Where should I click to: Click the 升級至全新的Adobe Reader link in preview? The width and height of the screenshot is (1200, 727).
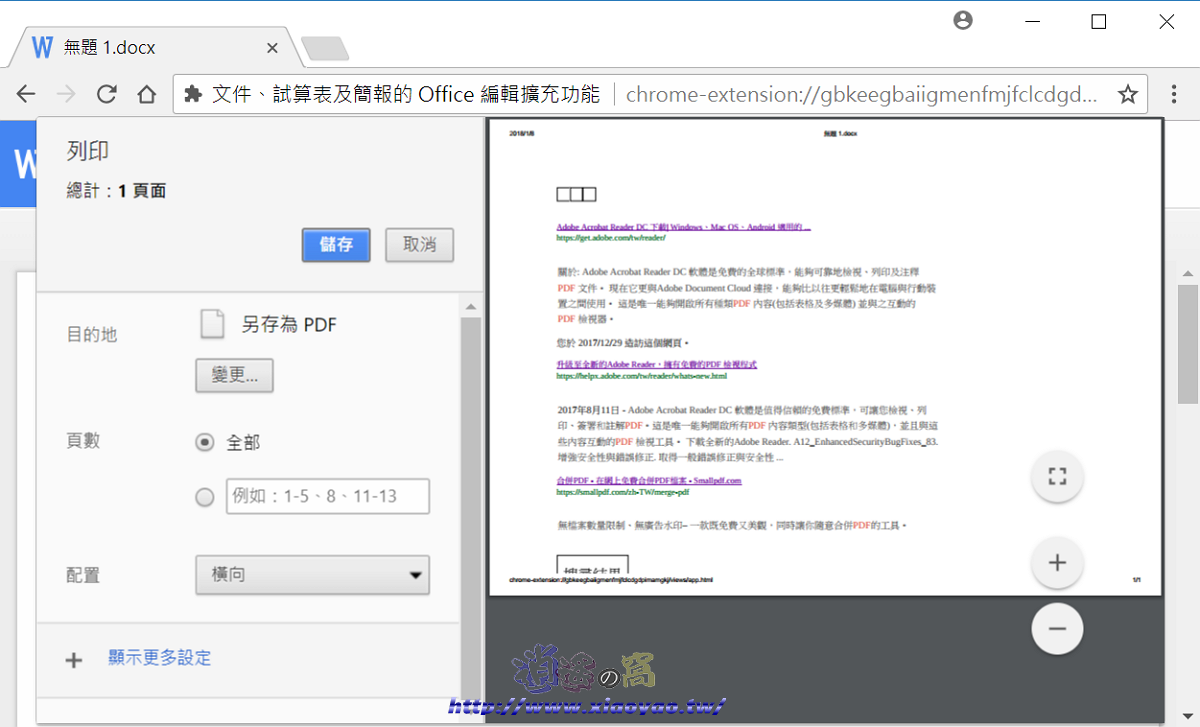click(x=656, y=365)
